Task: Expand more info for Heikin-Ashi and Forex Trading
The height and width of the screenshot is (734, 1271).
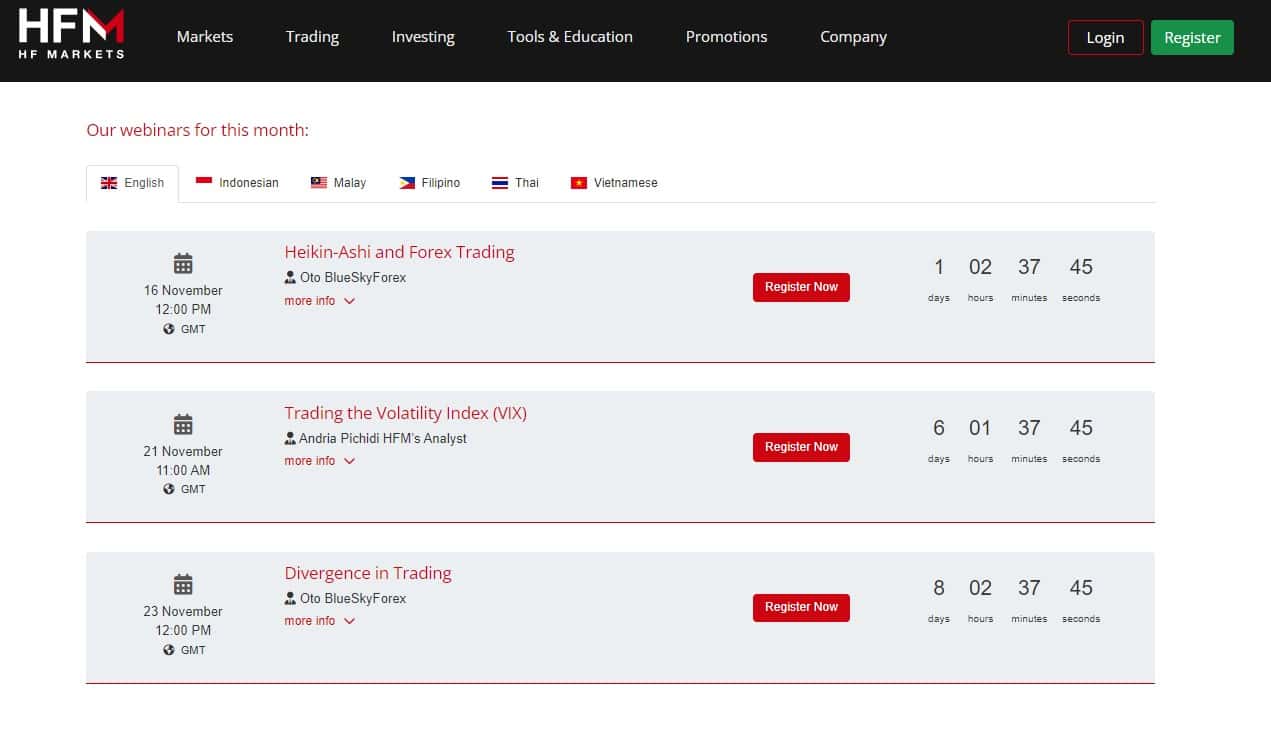Action: [x=319, y=301]
